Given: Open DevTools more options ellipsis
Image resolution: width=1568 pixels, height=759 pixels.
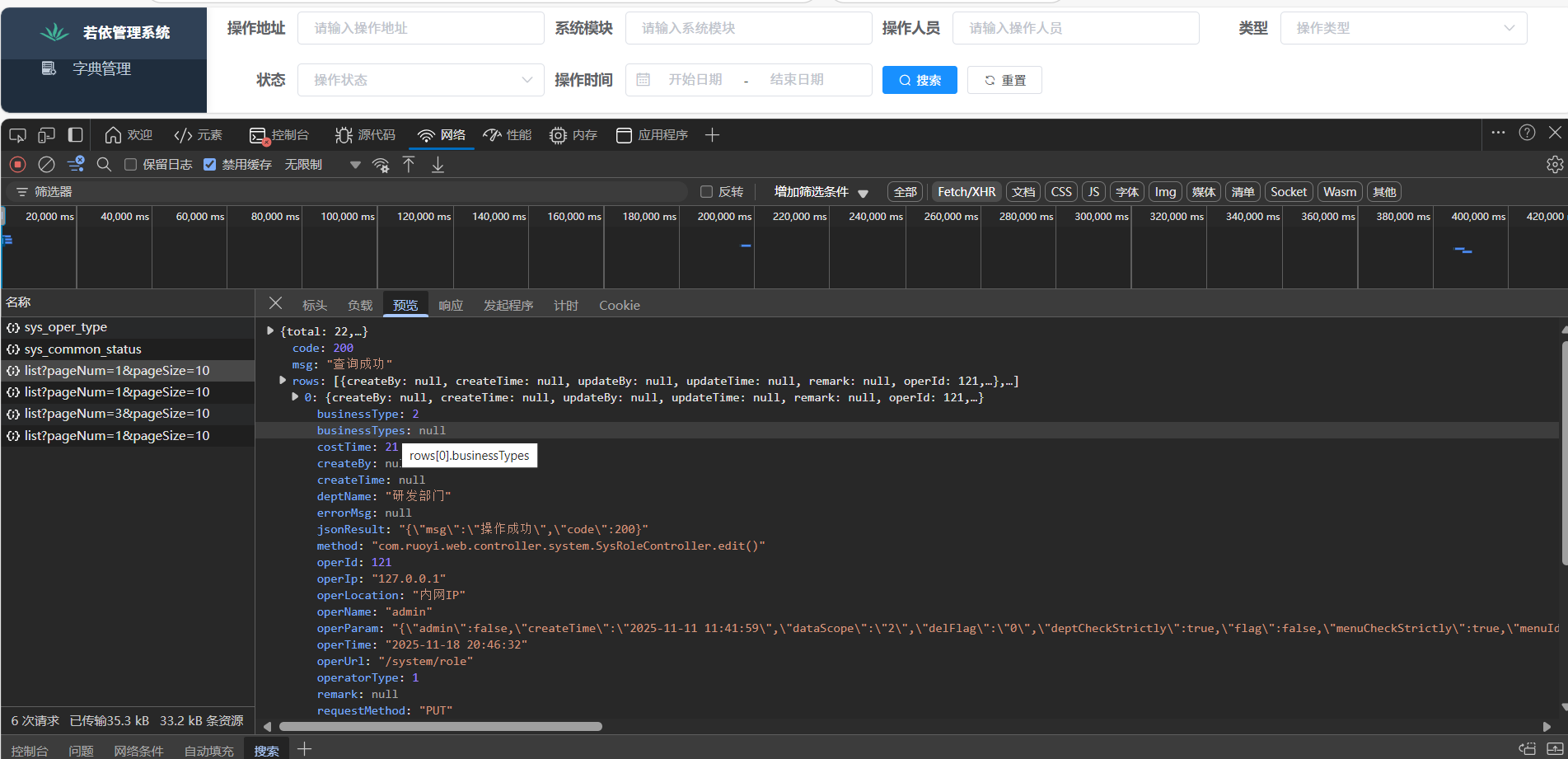Looking at the screenshot, I should click(x=1498, y=132).
